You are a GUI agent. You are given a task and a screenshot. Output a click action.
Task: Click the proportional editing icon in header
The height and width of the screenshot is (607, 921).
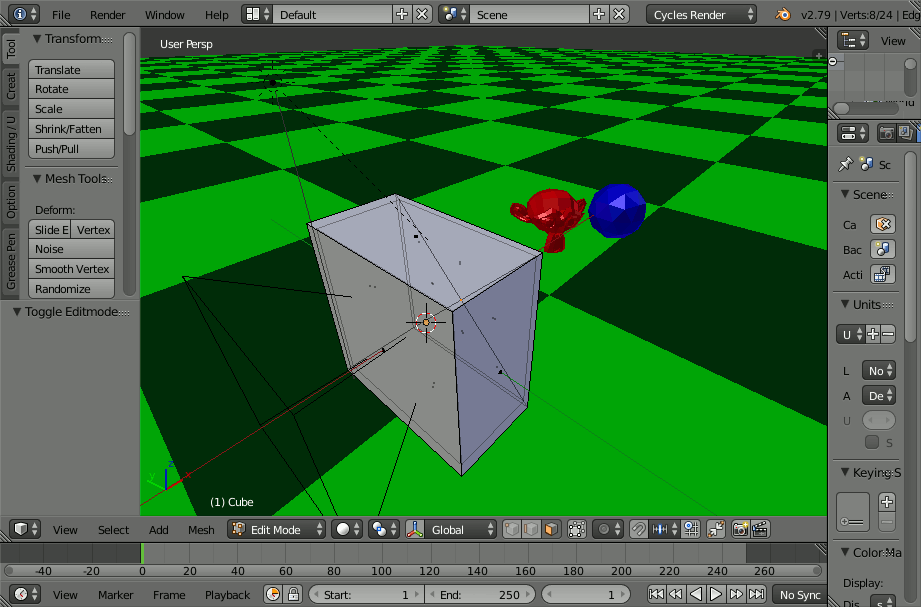(x=603, y=529)
